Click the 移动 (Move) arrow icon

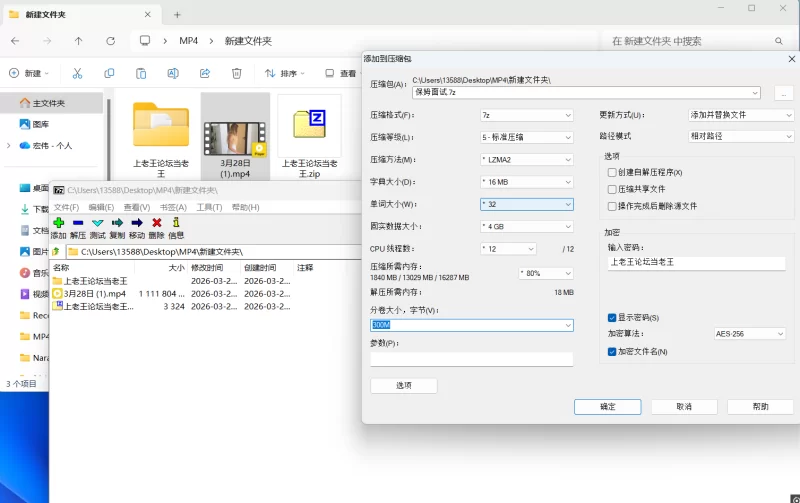click(x=137, y=223)
